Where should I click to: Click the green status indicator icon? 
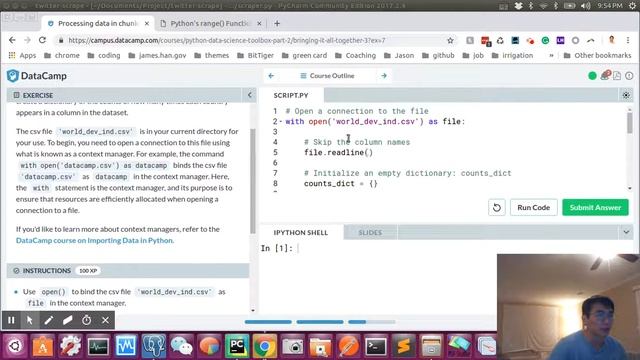(592, 76)
